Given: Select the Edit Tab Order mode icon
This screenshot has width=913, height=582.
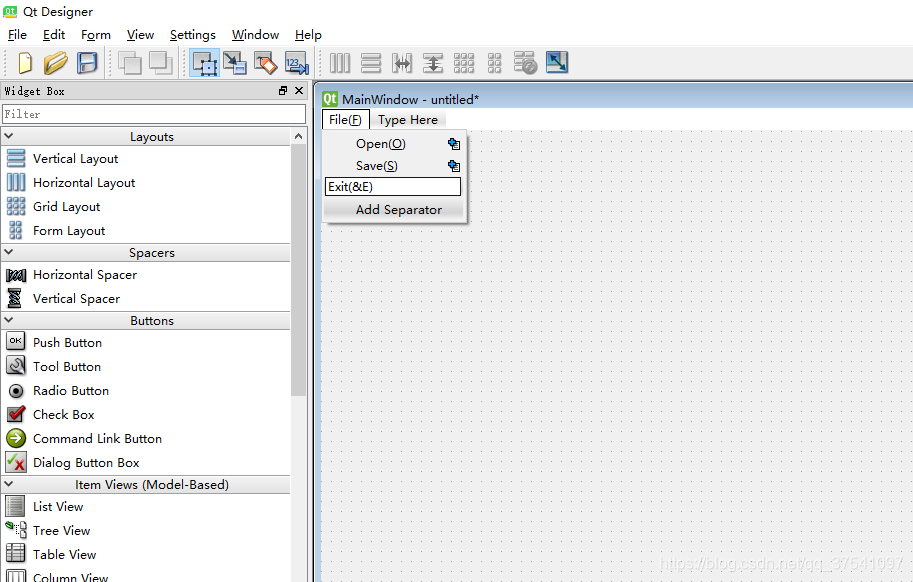Looking at the screenshot, I should click(296, 63).
